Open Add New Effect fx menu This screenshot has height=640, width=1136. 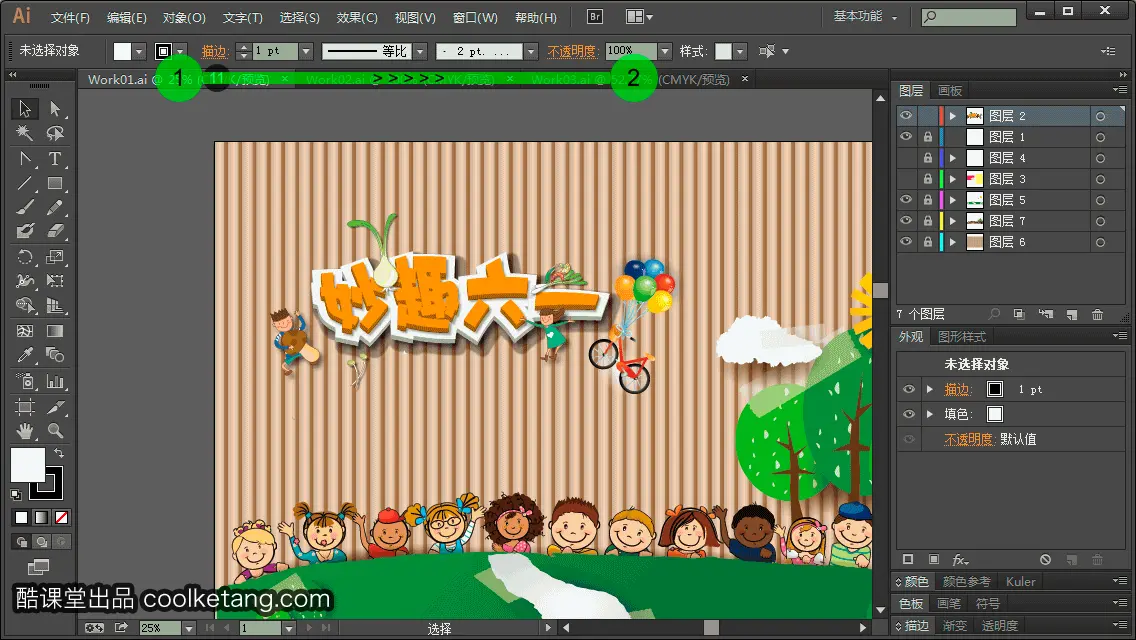pyautogui.click(x=960, y=560)
